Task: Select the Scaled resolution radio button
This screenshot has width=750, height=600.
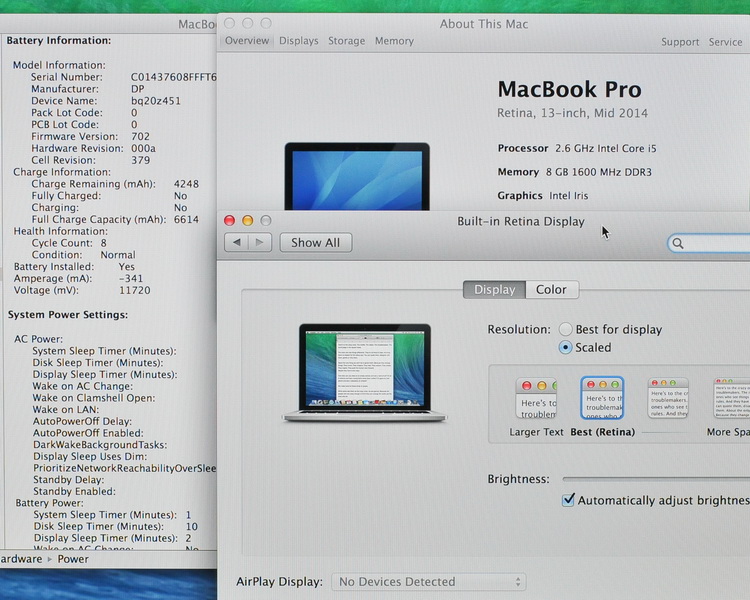Action: (x=565, y=347)
